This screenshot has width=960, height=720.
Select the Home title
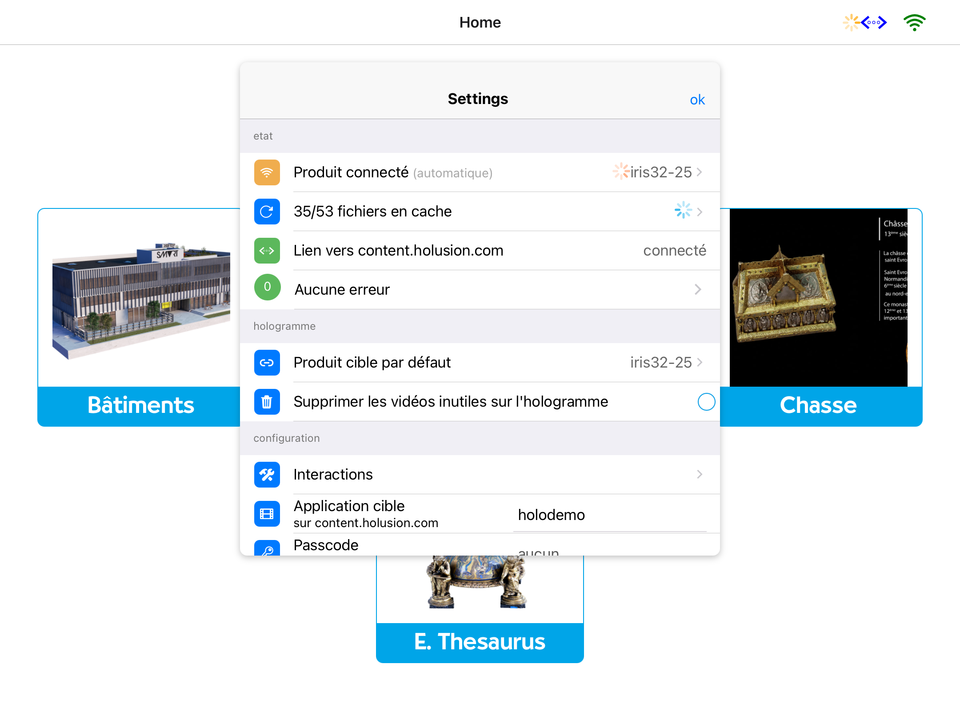click(x=480, y=22)
